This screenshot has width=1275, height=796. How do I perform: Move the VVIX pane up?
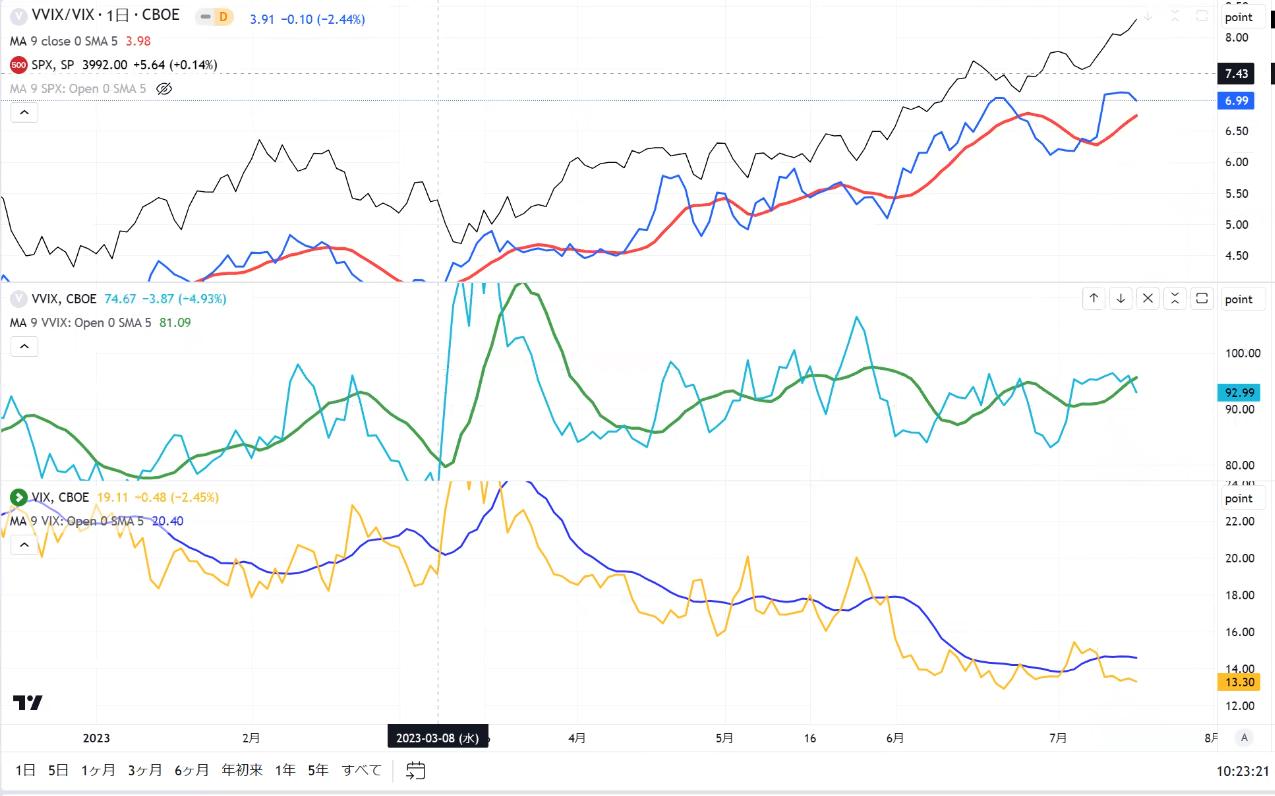pos(1094,298)
